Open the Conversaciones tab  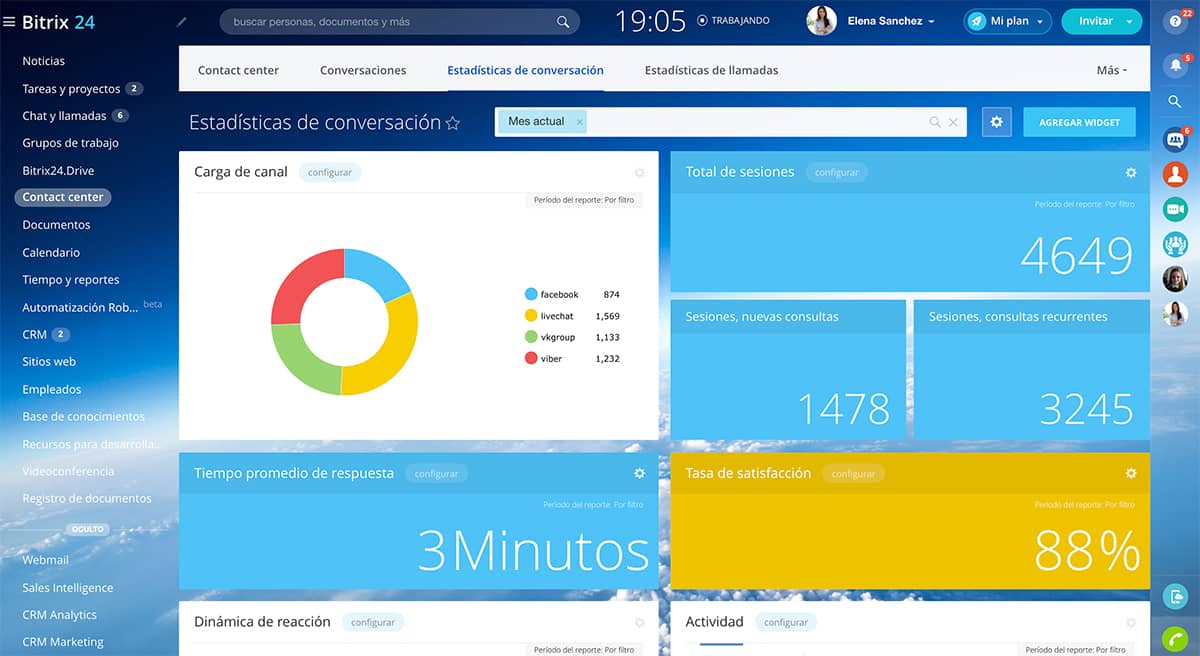tap(363, 71)
